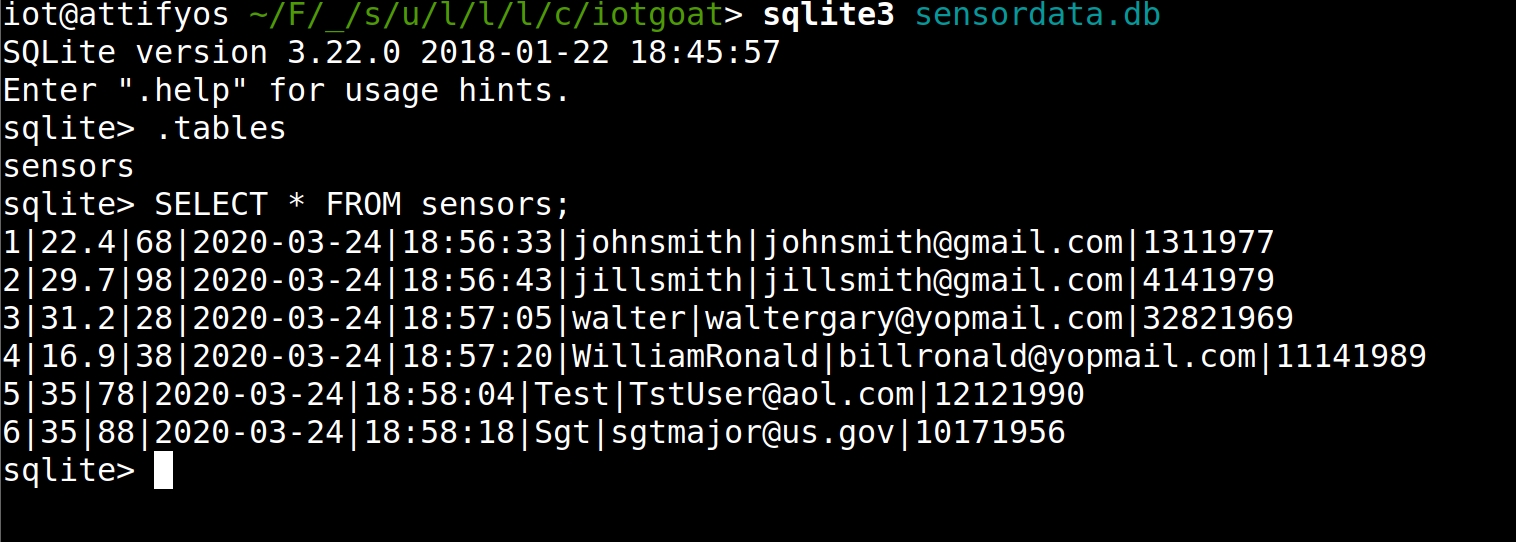Click the jillsmith@gmail.com email address
Screen dimensions: 1516x542
[x=942, y=281]
